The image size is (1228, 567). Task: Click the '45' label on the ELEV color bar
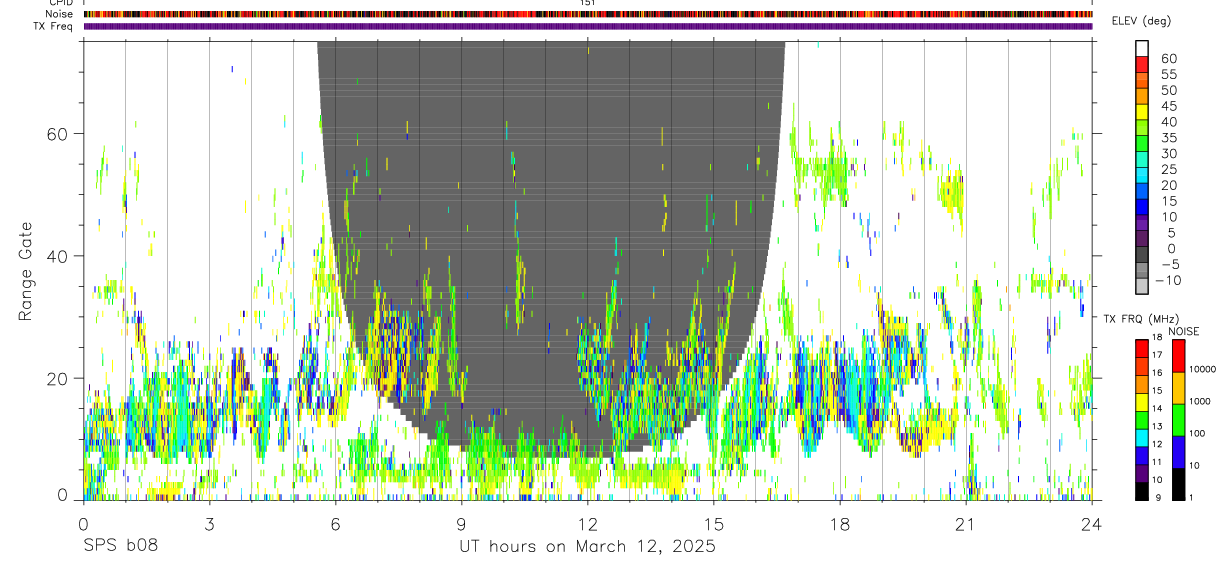point(1167,106)
